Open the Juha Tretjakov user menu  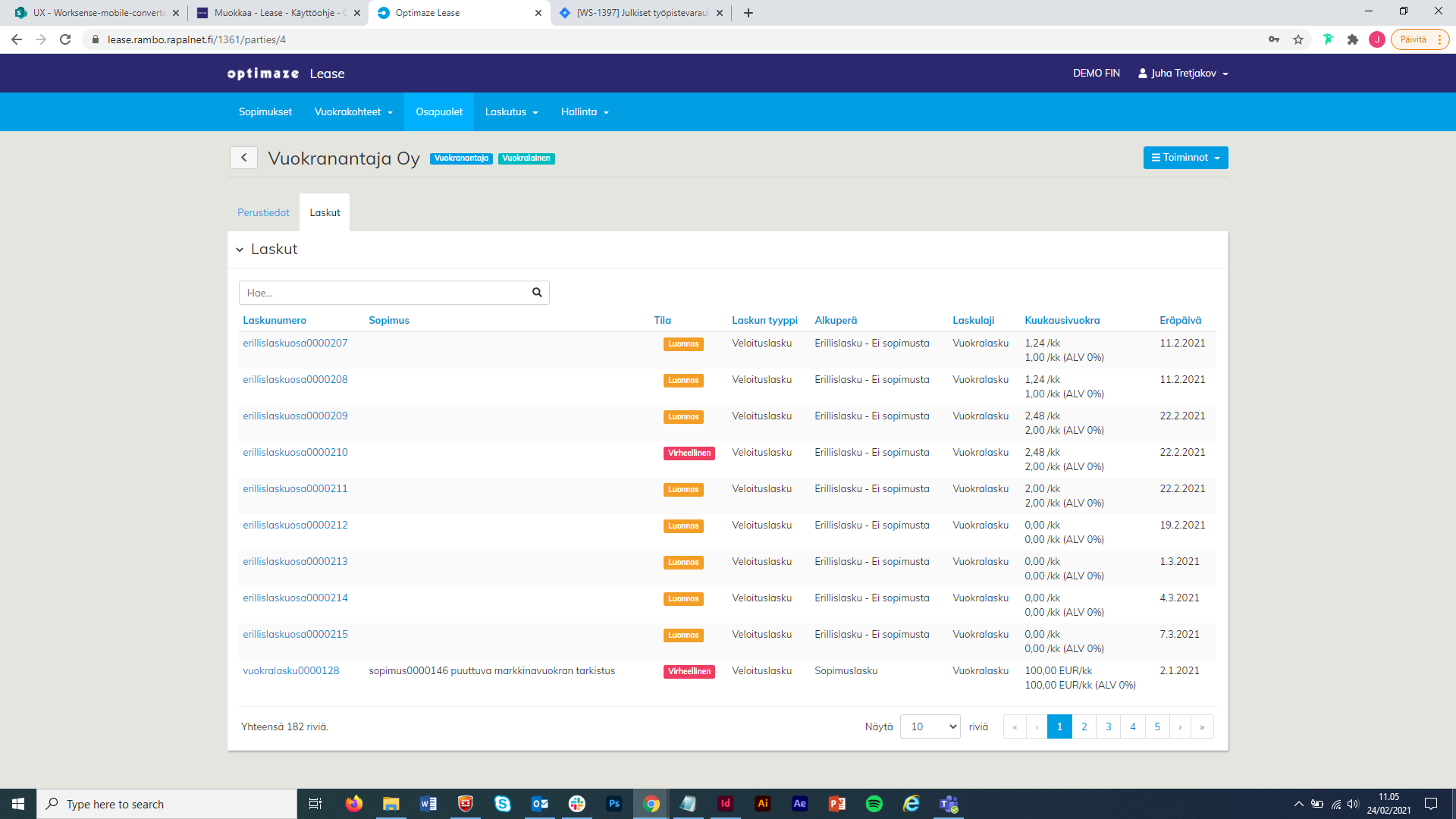point(1183,74)
